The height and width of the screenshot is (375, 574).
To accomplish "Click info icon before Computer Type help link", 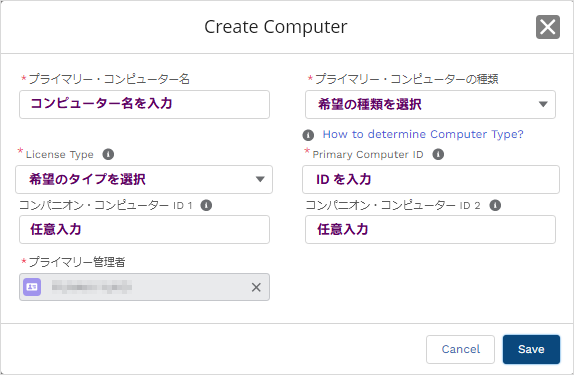I will coord(308,135).
